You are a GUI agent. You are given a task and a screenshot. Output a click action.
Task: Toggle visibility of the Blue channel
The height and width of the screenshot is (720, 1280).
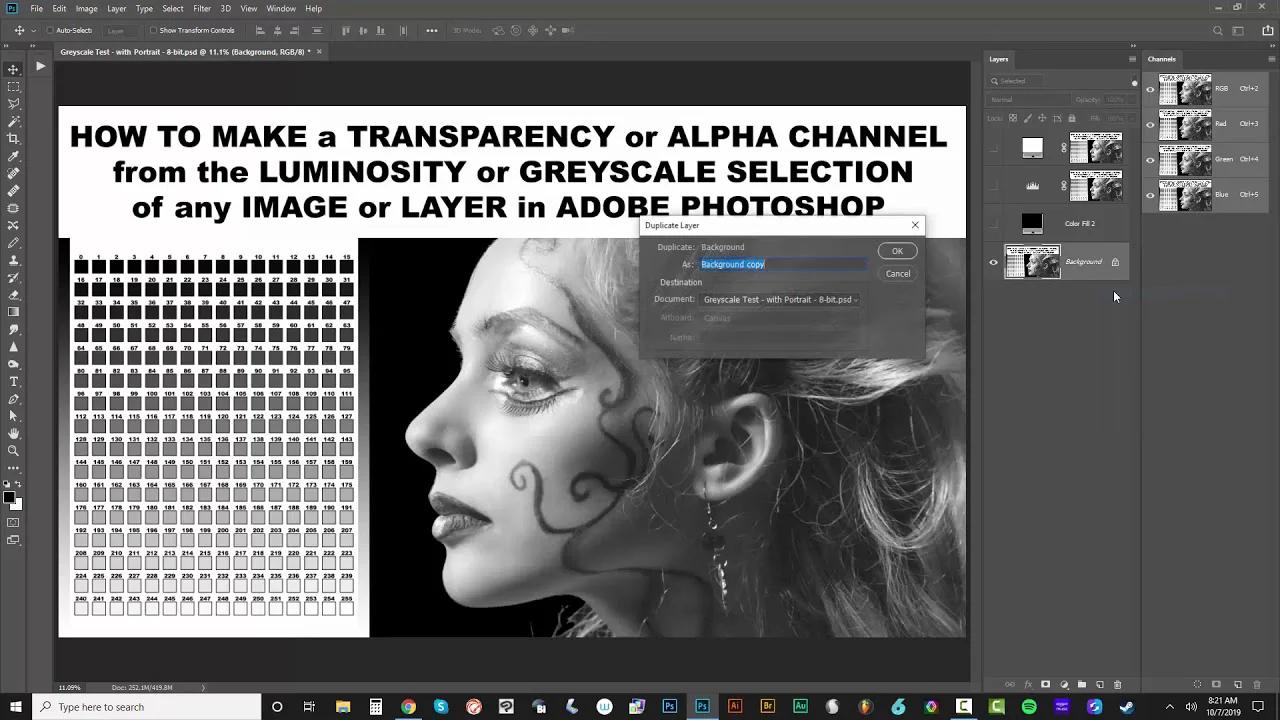pos(1150,195)
